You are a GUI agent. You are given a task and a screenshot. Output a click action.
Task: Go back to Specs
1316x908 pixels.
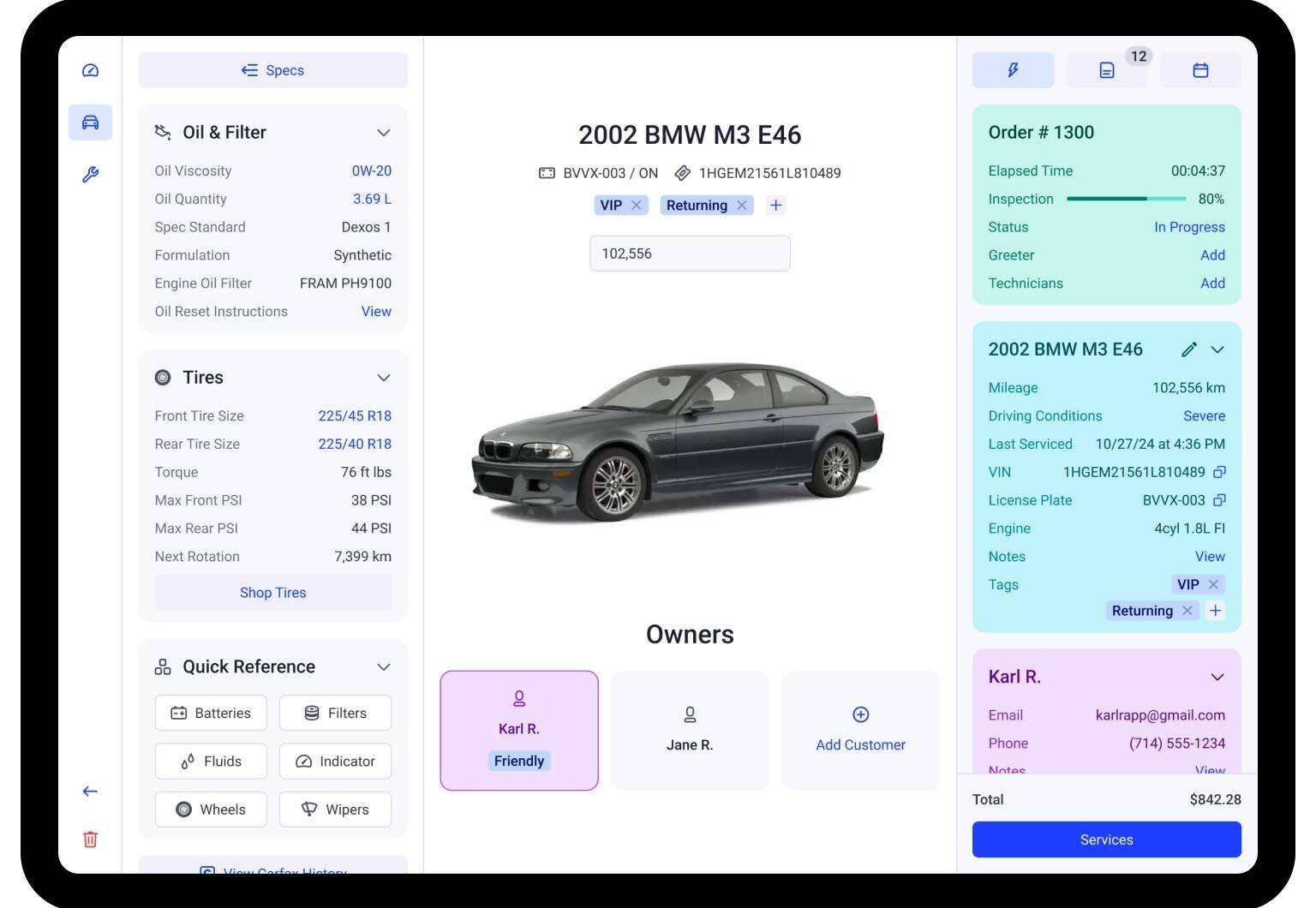tap(272, 70)
